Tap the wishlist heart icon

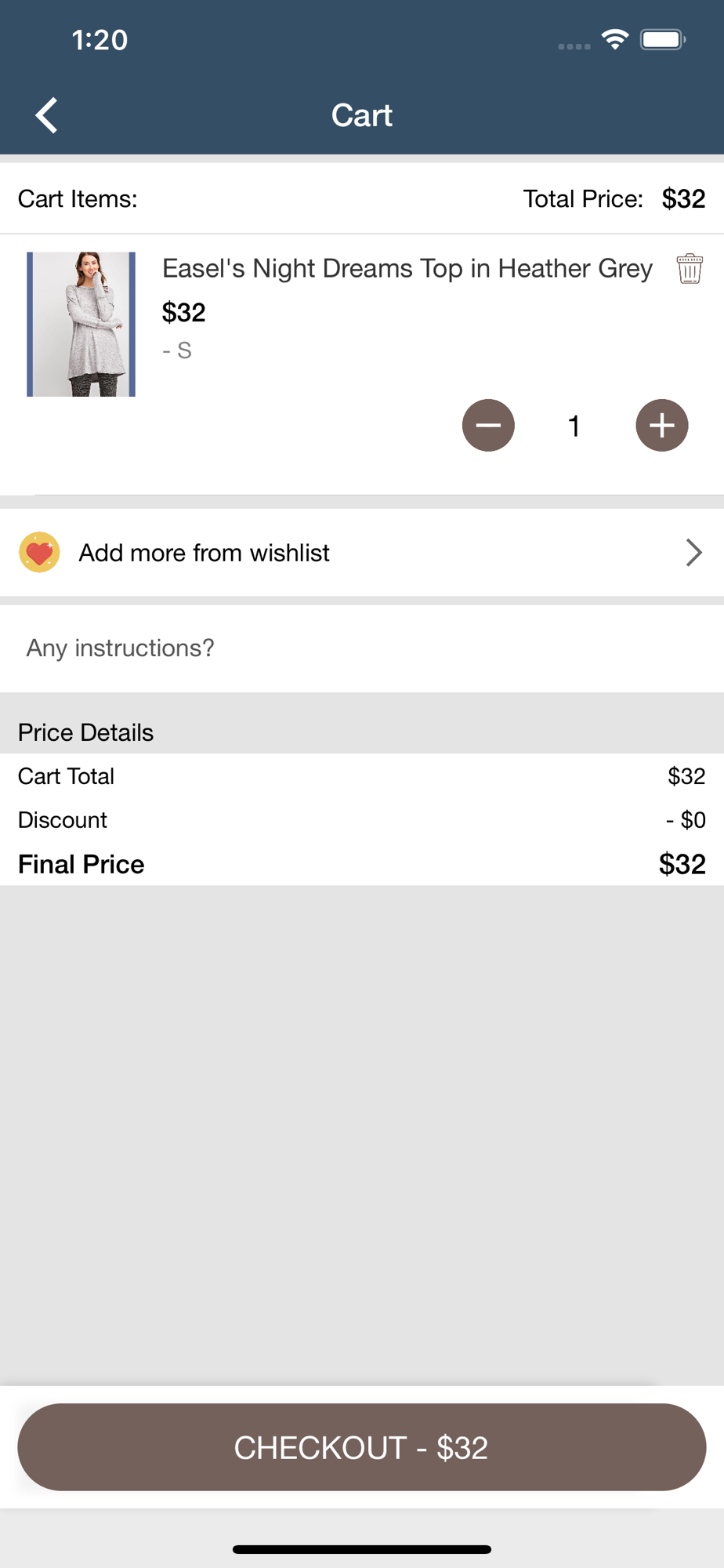(x=39, y=553)
